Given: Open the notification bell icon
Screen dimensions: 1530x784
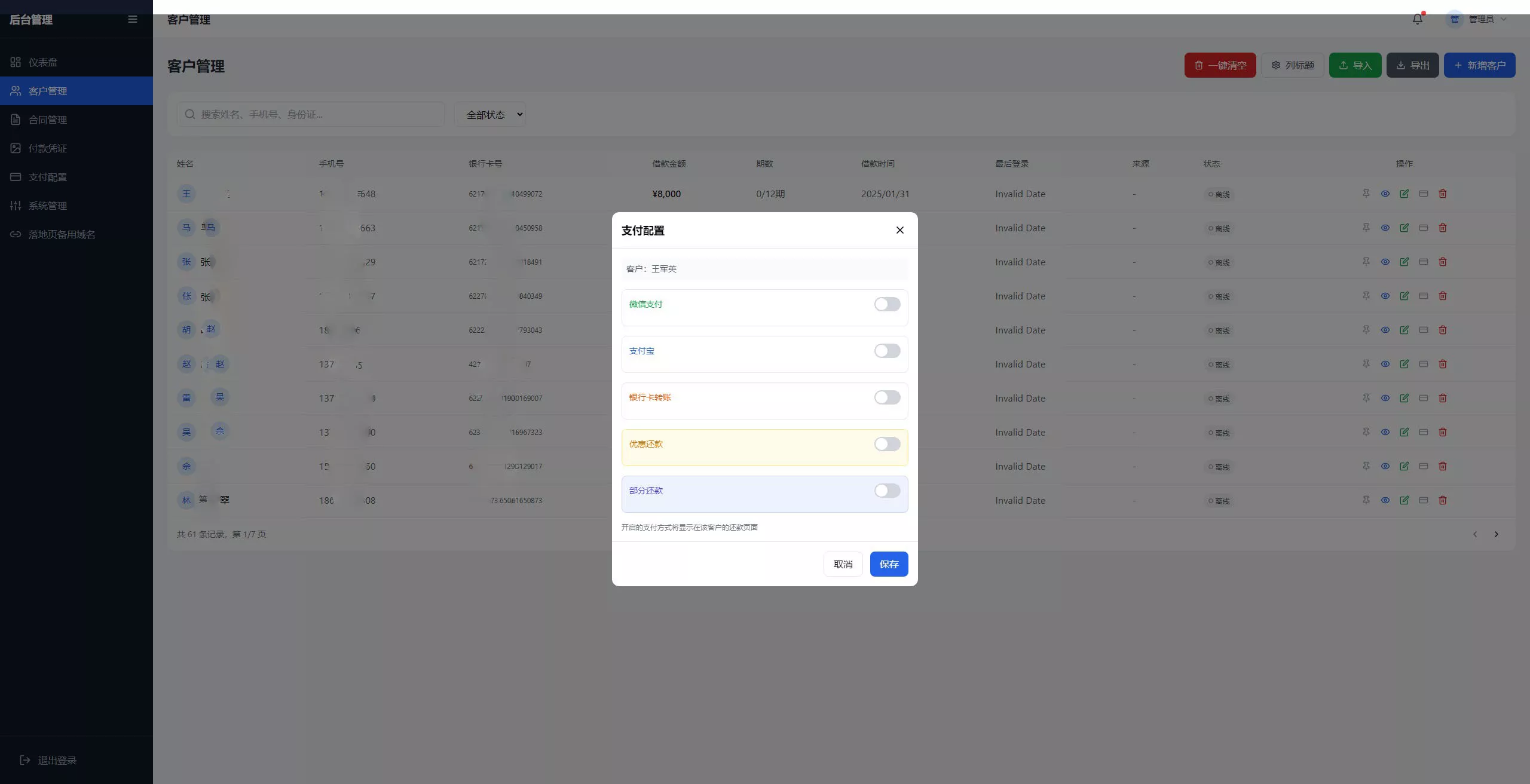Looking at the screenshot, I should tap(1417, 19).
